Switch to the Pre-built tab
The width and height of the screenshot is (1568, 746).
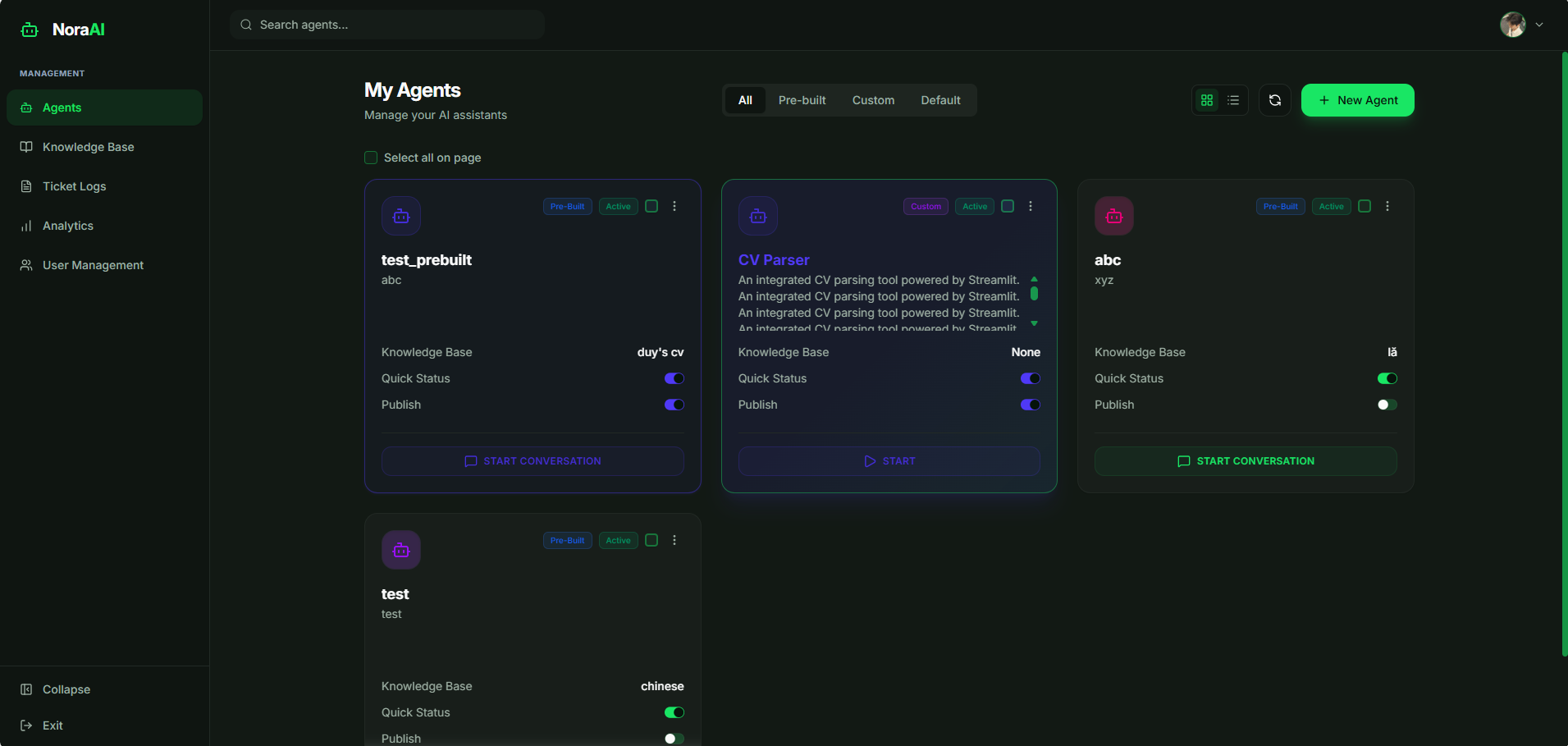point(802,99)
